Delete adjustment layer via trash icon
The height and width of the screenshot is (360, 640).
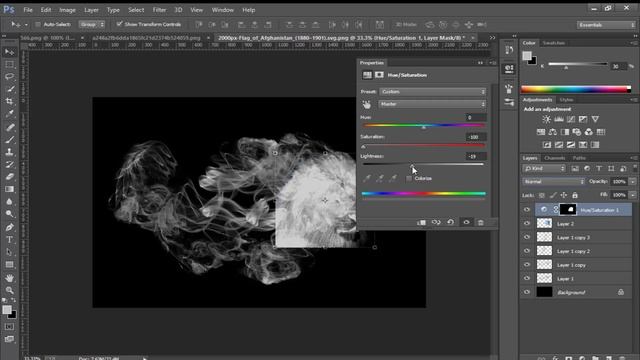[x=481, y=222]
